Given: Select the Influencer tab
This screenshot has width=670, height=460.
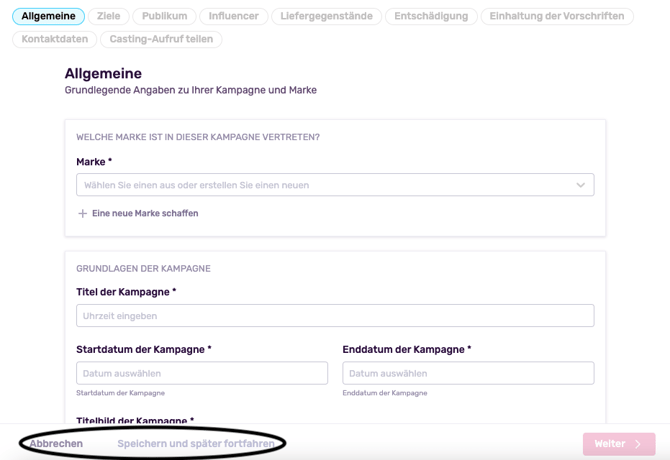Looking at the screenshot, I should 234,16.
